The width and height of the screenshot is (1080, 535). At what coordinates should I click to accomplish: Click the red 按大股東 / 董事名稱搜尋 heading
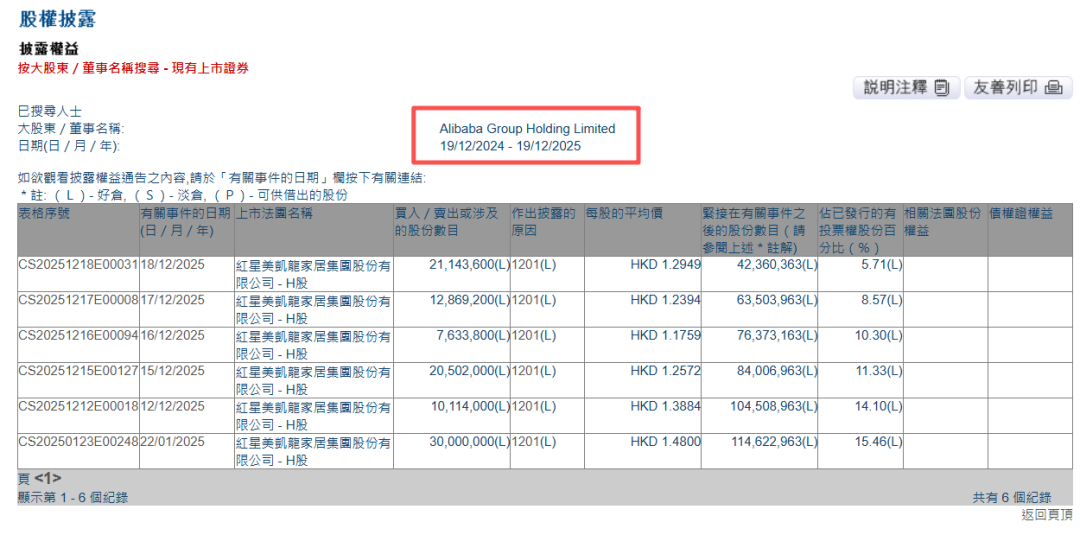[x=133, y=67]
